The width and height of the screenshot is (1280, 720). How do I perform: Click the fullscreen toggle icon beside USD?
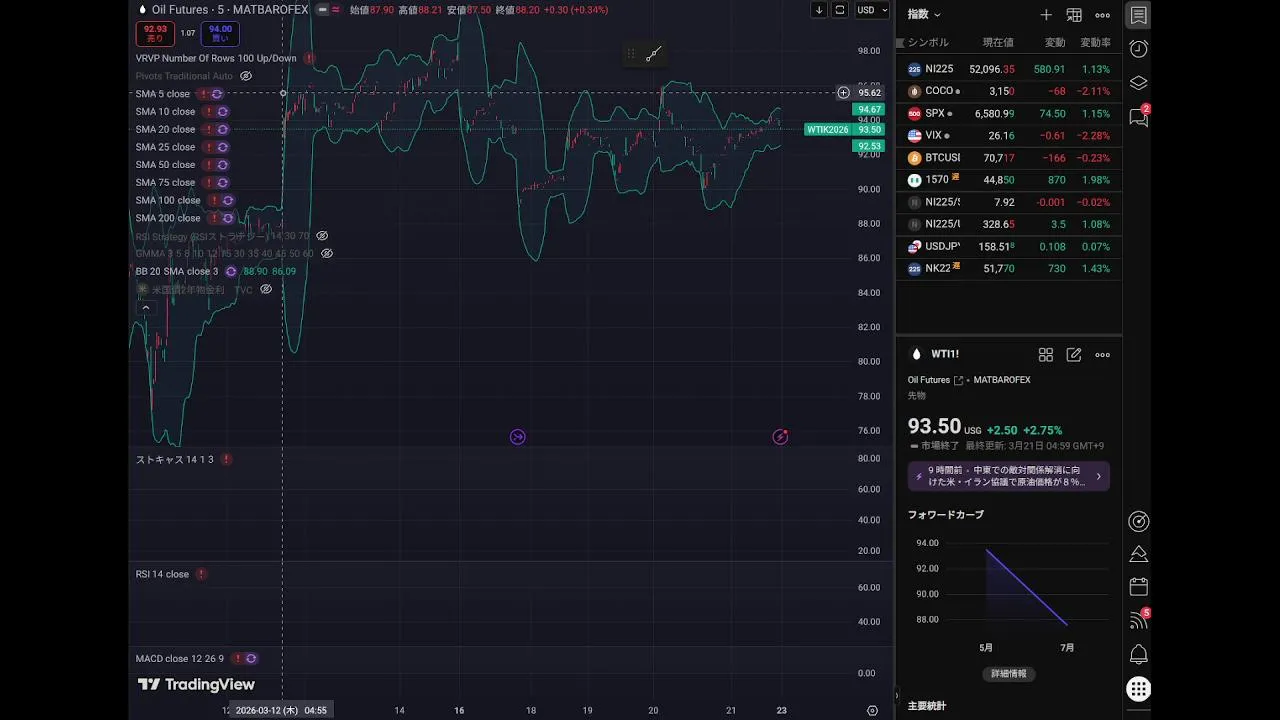pos(840,10)
